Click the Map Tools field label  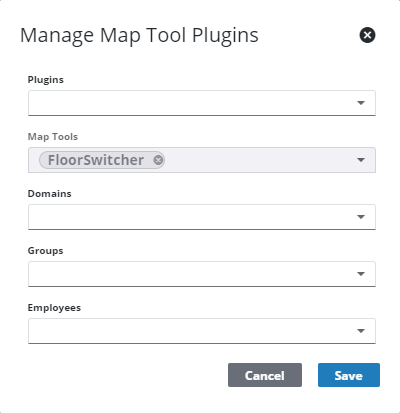click(53, 137)
